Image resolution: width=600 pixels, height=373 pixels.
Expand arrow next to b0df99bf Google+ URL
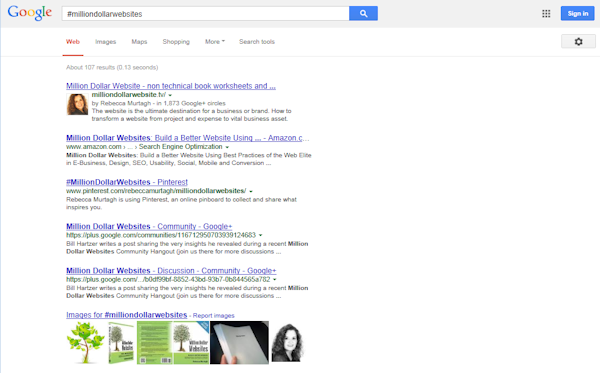(x=275, y=279)
